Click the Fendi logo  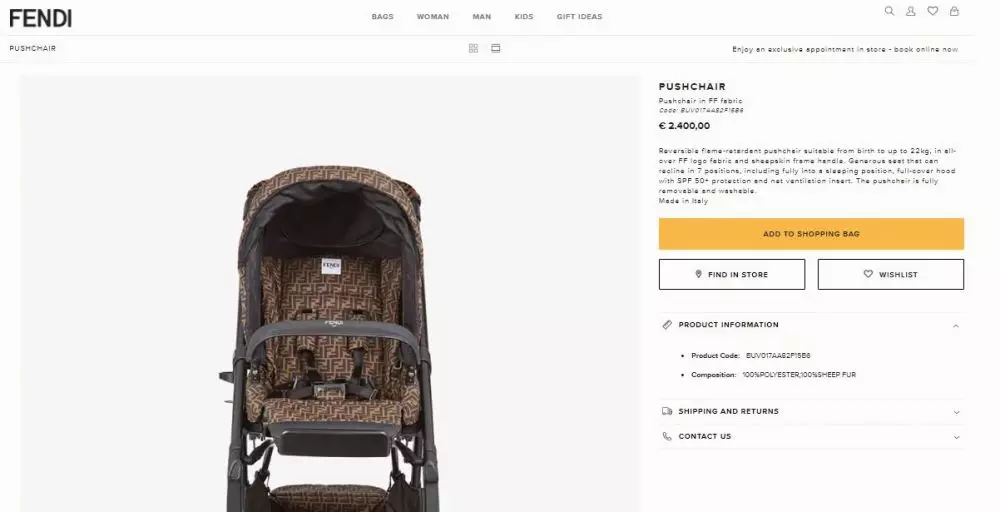point(41,17)
